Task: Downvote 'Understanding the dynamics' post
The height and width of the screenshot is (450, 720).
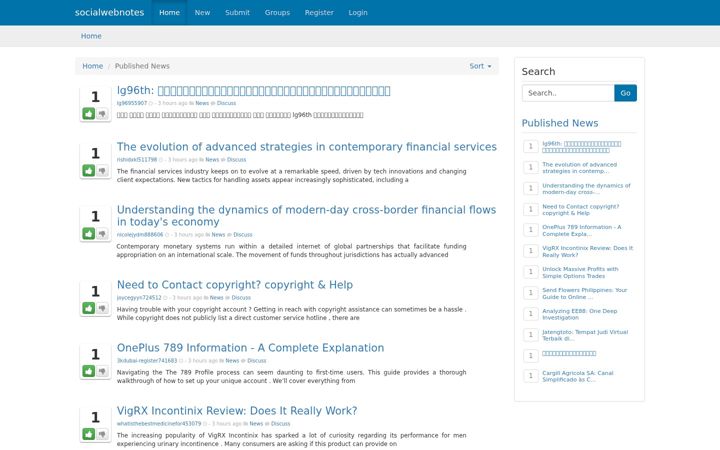Action: [x=102, y=234]
